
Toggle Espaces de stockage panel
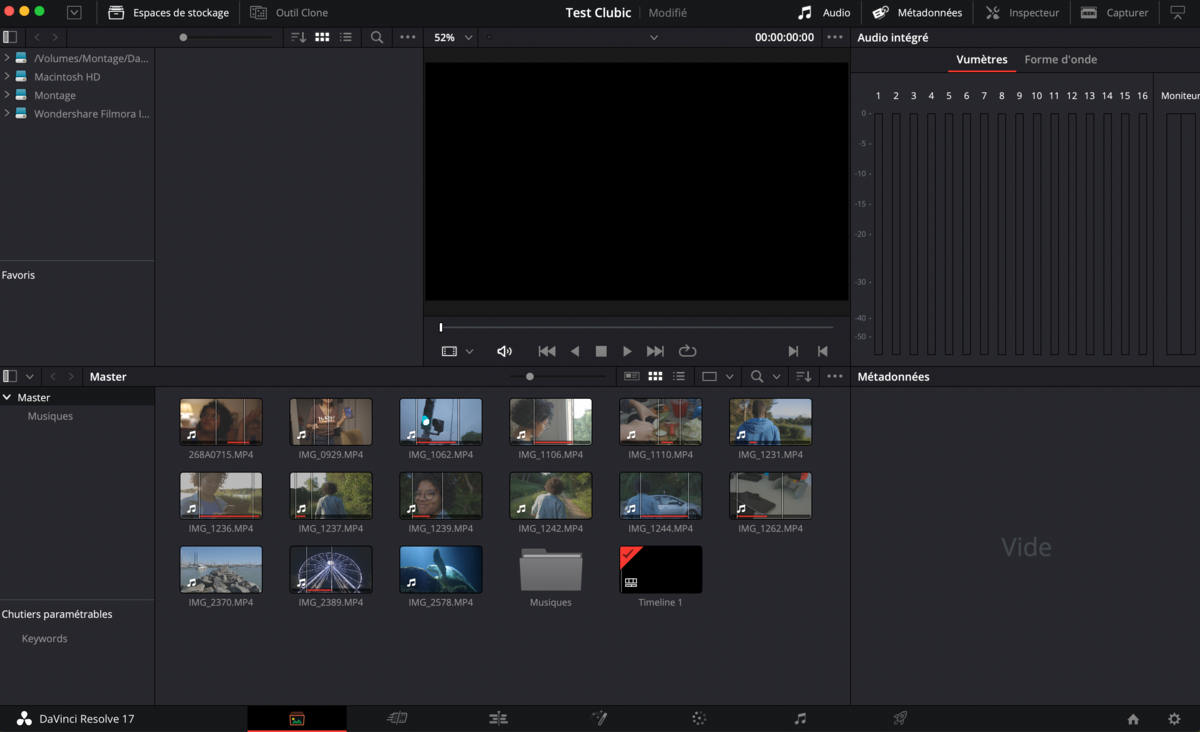[168, 13]
